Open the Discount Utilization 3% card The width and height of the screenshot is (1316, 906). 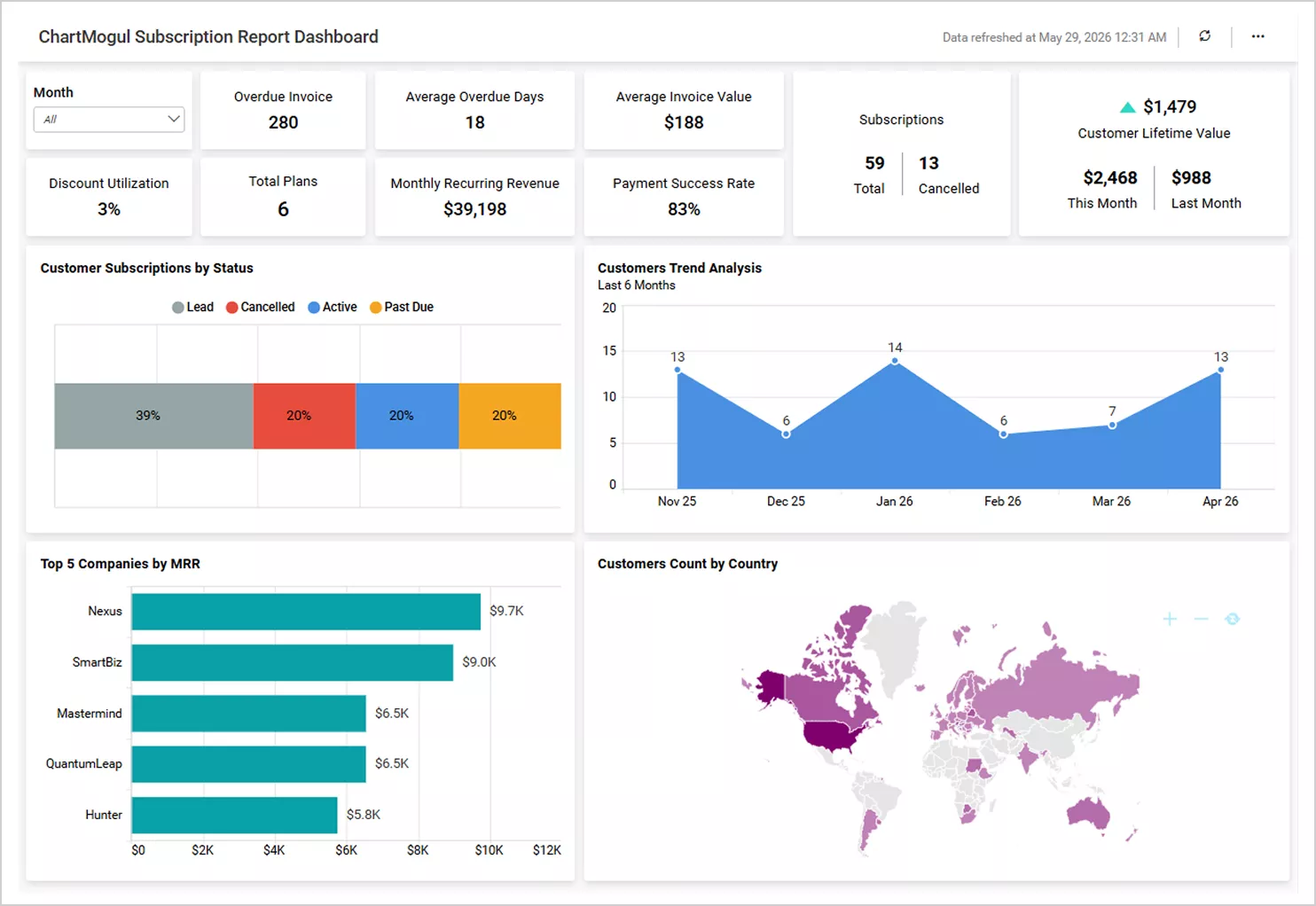coord(109,197)
